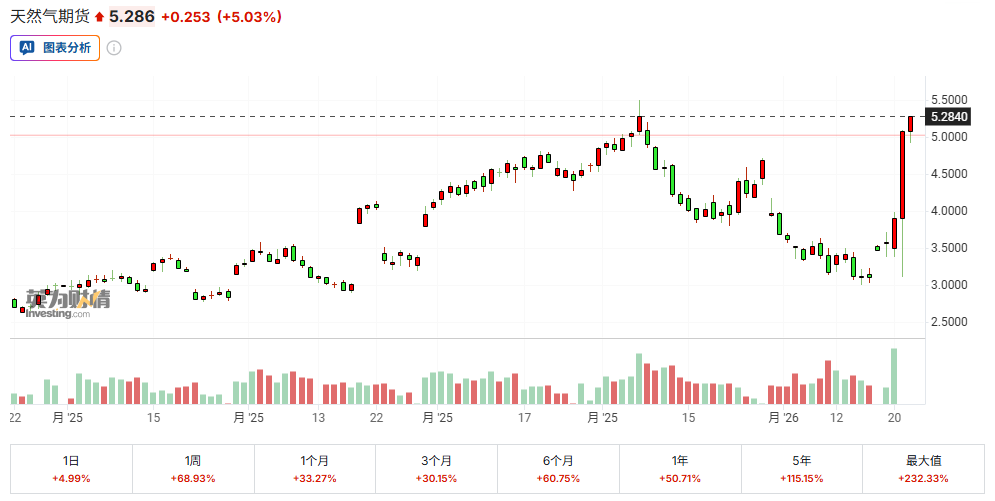Screen dimensions: 995x501
Task: Show the 1年 chart range
Action: [680, 468]
